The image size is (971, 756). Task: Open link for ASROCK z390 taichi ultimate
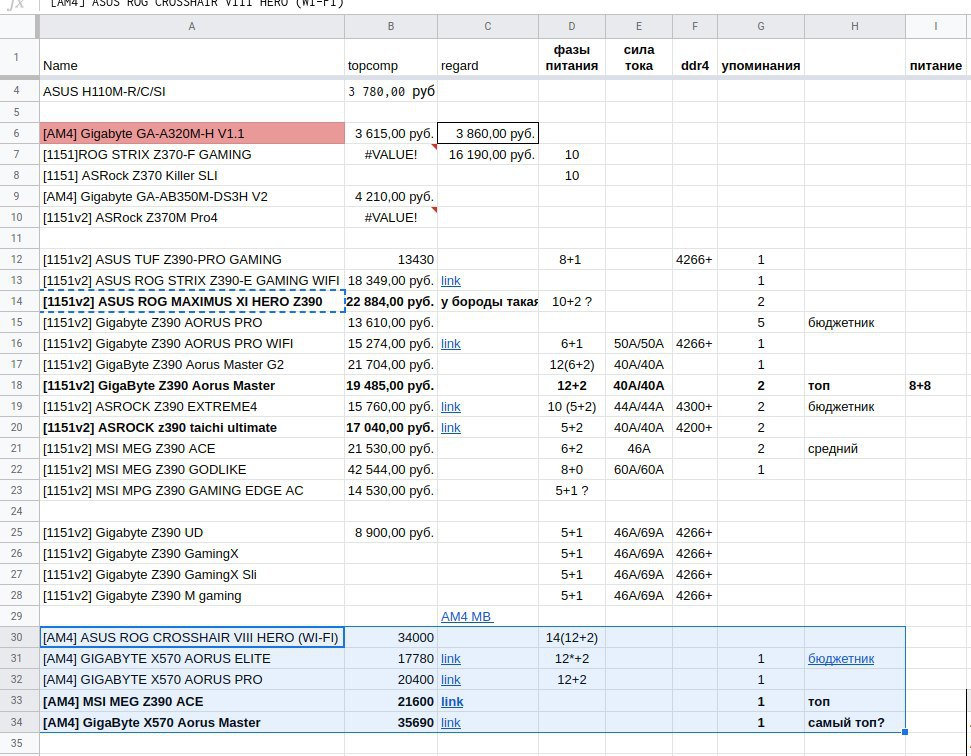point(450,428)
